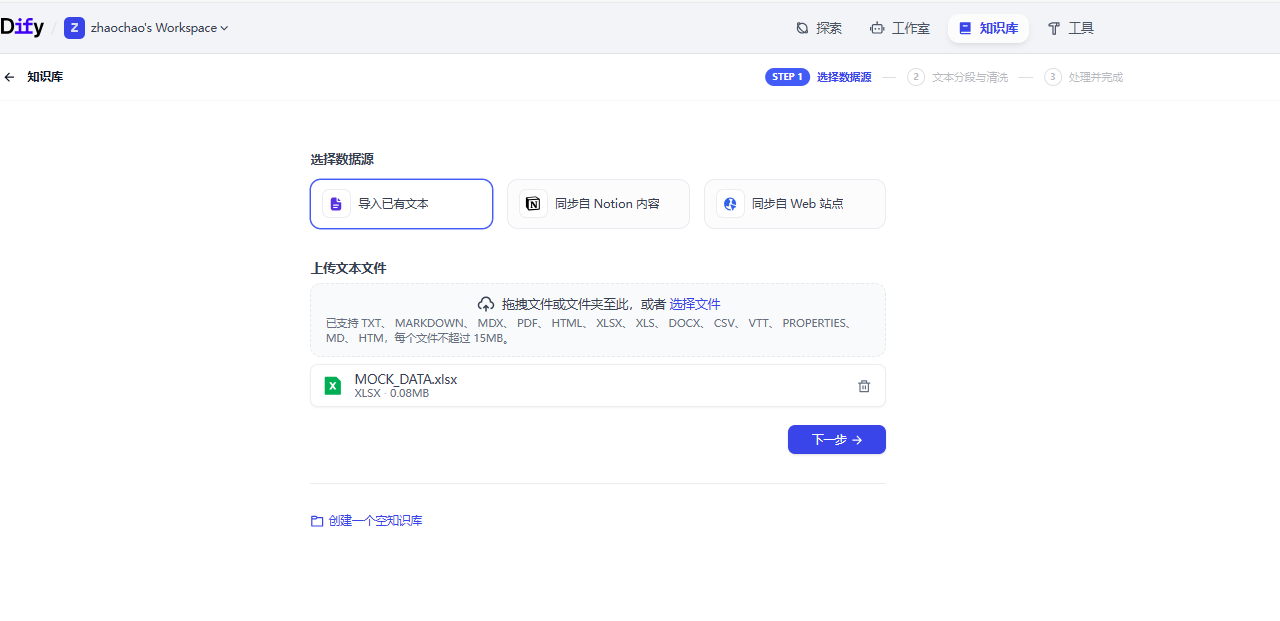Click the workspace avatar Z icon

[74, 28]
